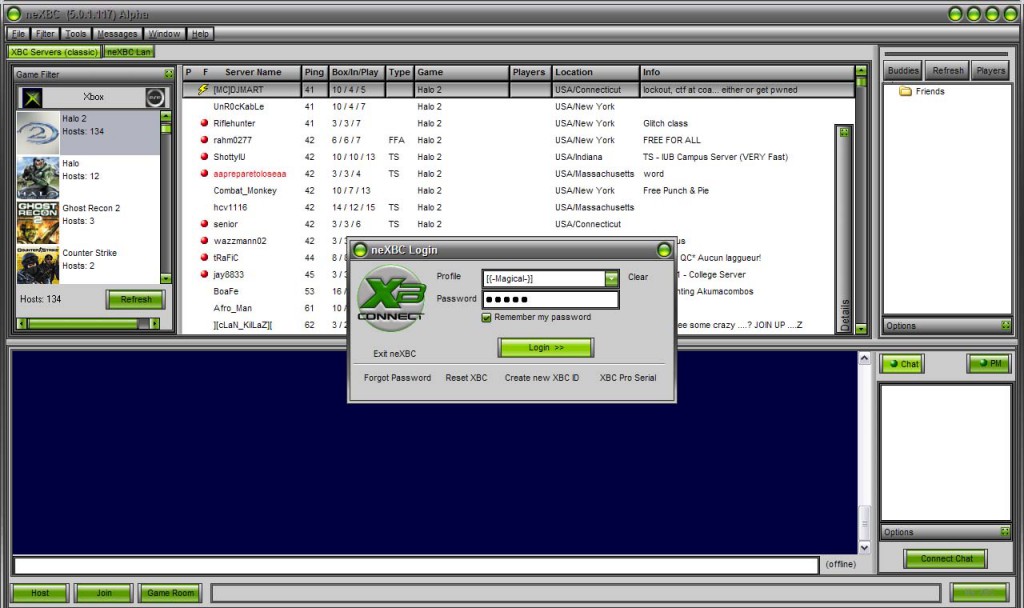Expand the Game Filter panel toggle icon
Image resolution: width=1024 pixels, height=608 pixels.
(x=168, y=74)
